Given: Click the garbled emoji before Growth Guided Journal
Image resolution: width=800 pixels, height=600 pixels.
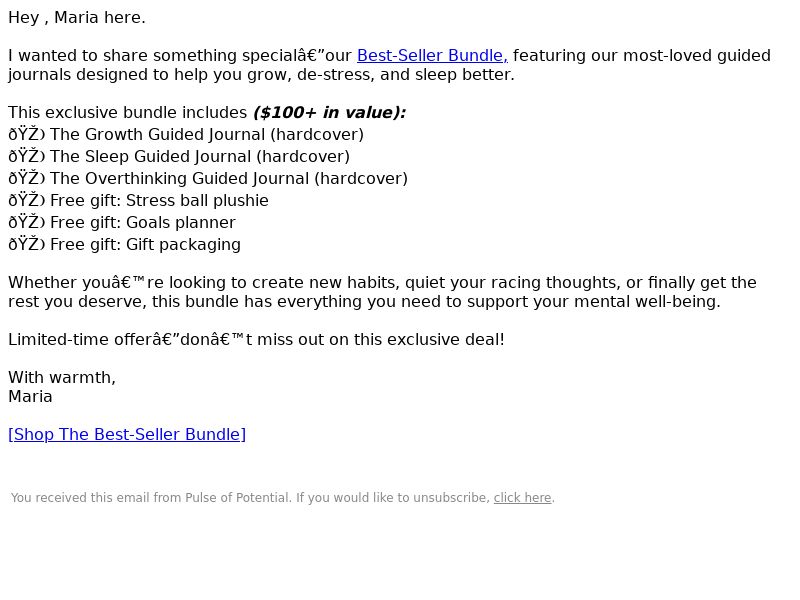Looking at the screenshot, I should pos(27,134).
